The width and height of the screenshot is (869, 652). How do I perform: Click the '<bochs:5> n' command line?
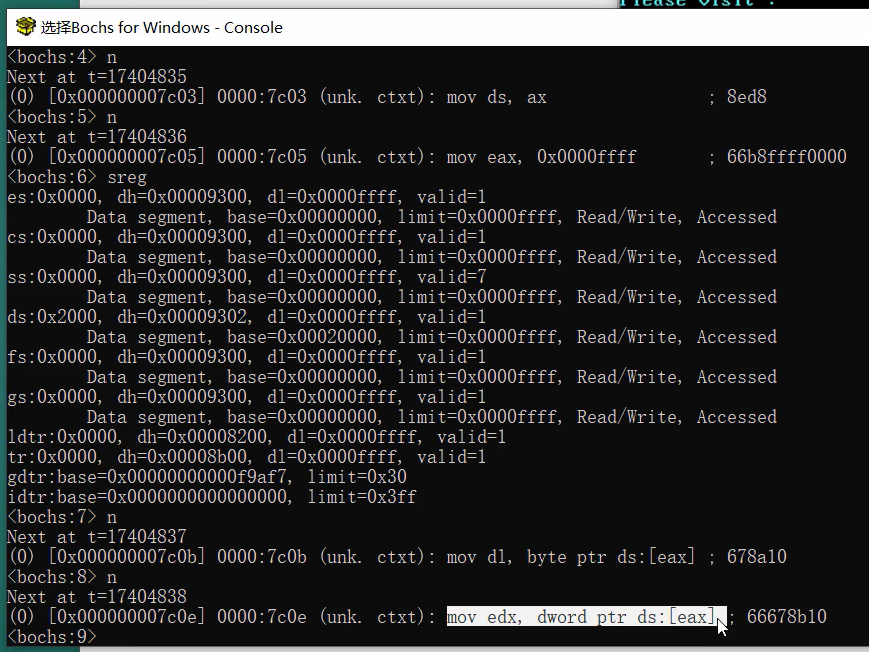[x=62, y=117]
